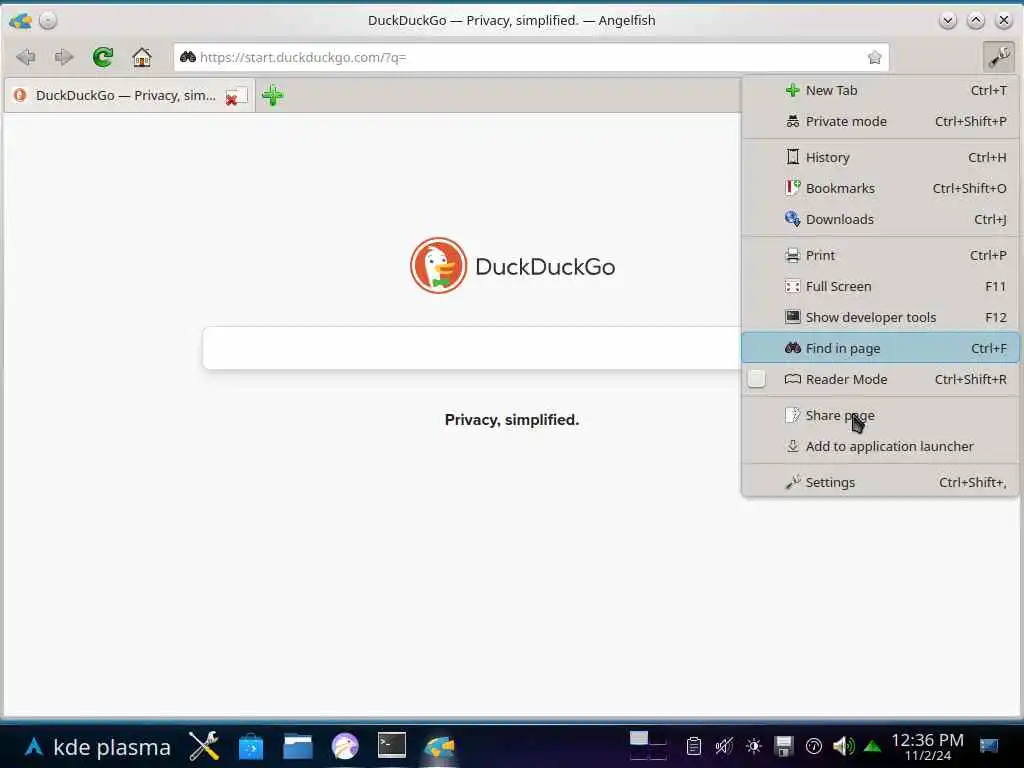Open Bookmarks from the menu

[880, 188]
